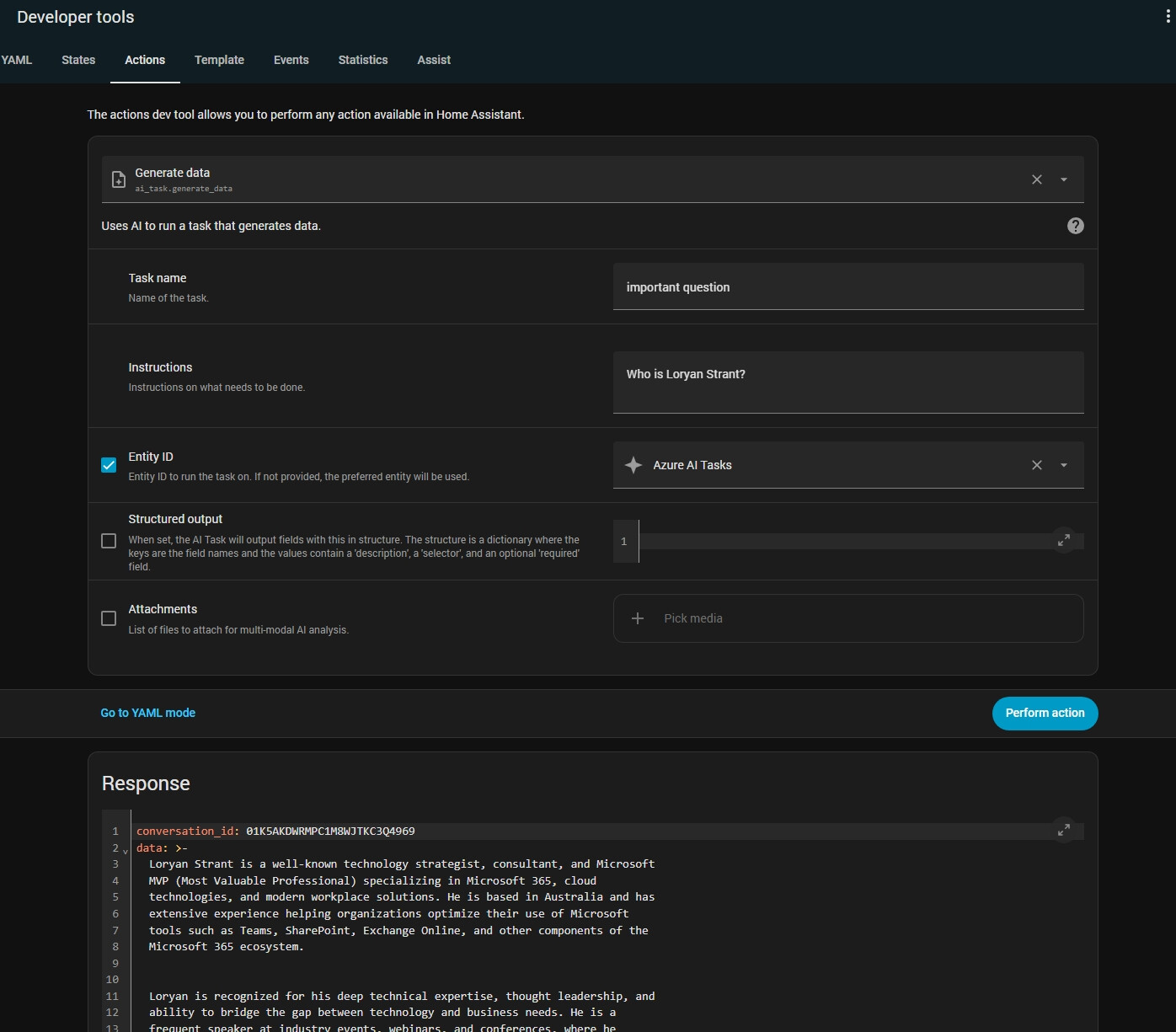
Task: Click the Pick media button
Action: pyautogui.click(x=848, y=618)
